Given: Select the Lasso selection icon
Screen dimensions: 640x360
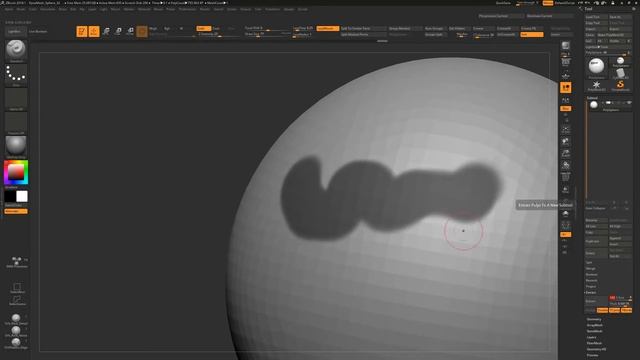Looking at the screenshot, I should tap(17, 301).
